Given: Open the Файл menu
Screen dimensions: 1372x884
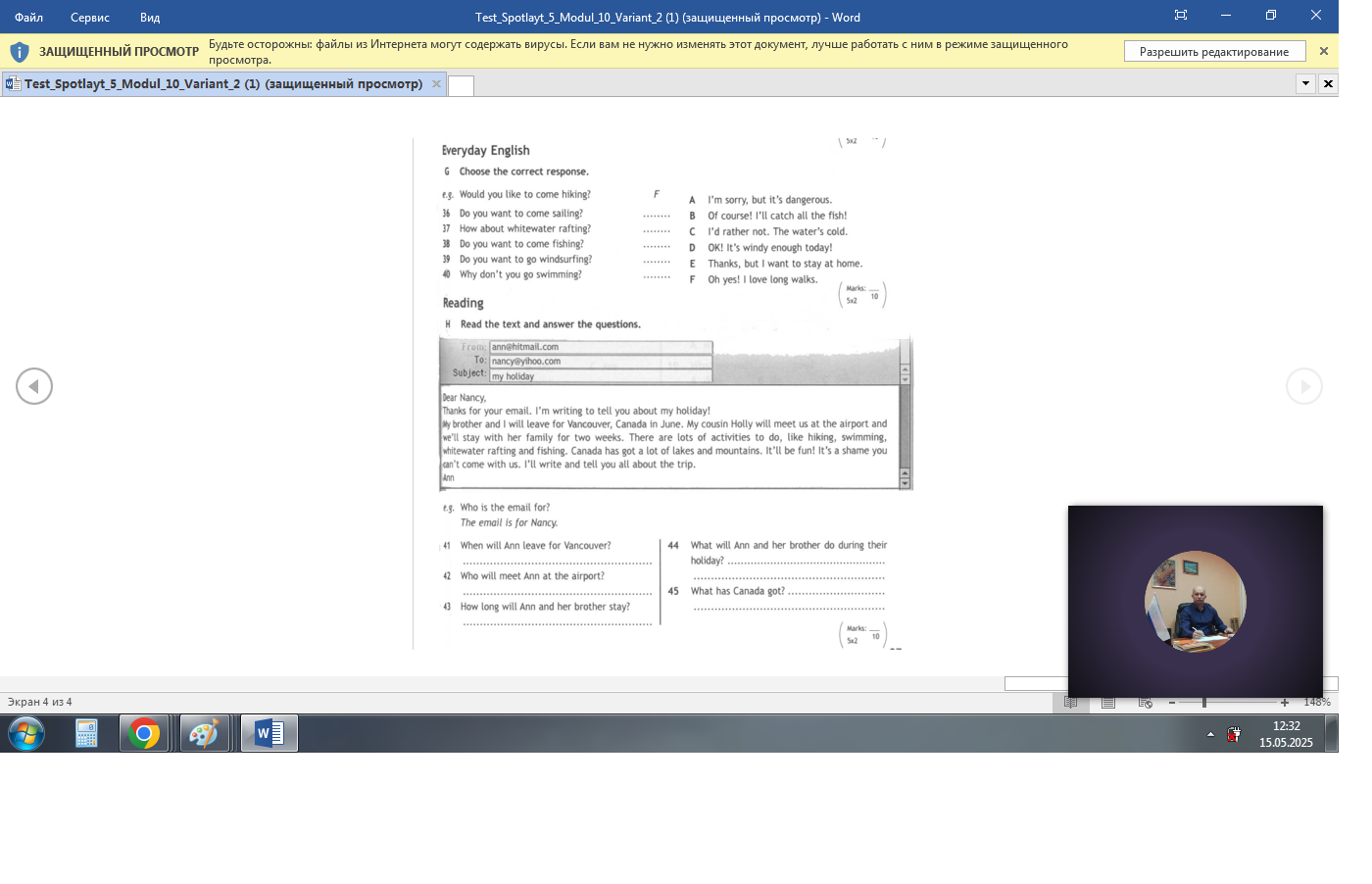Looking at the screenshot, I should pyautogui.click(x=28, y=17).
